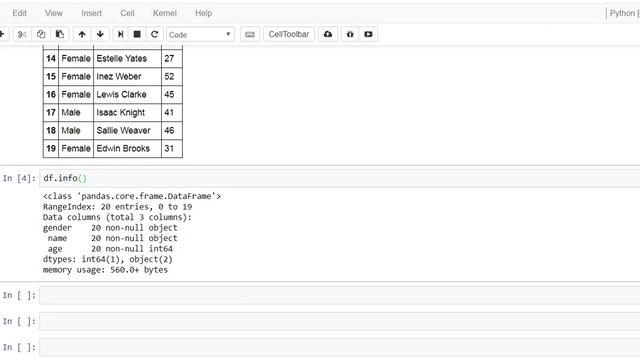Insert cell below with plus icon

tap(3, 34)
